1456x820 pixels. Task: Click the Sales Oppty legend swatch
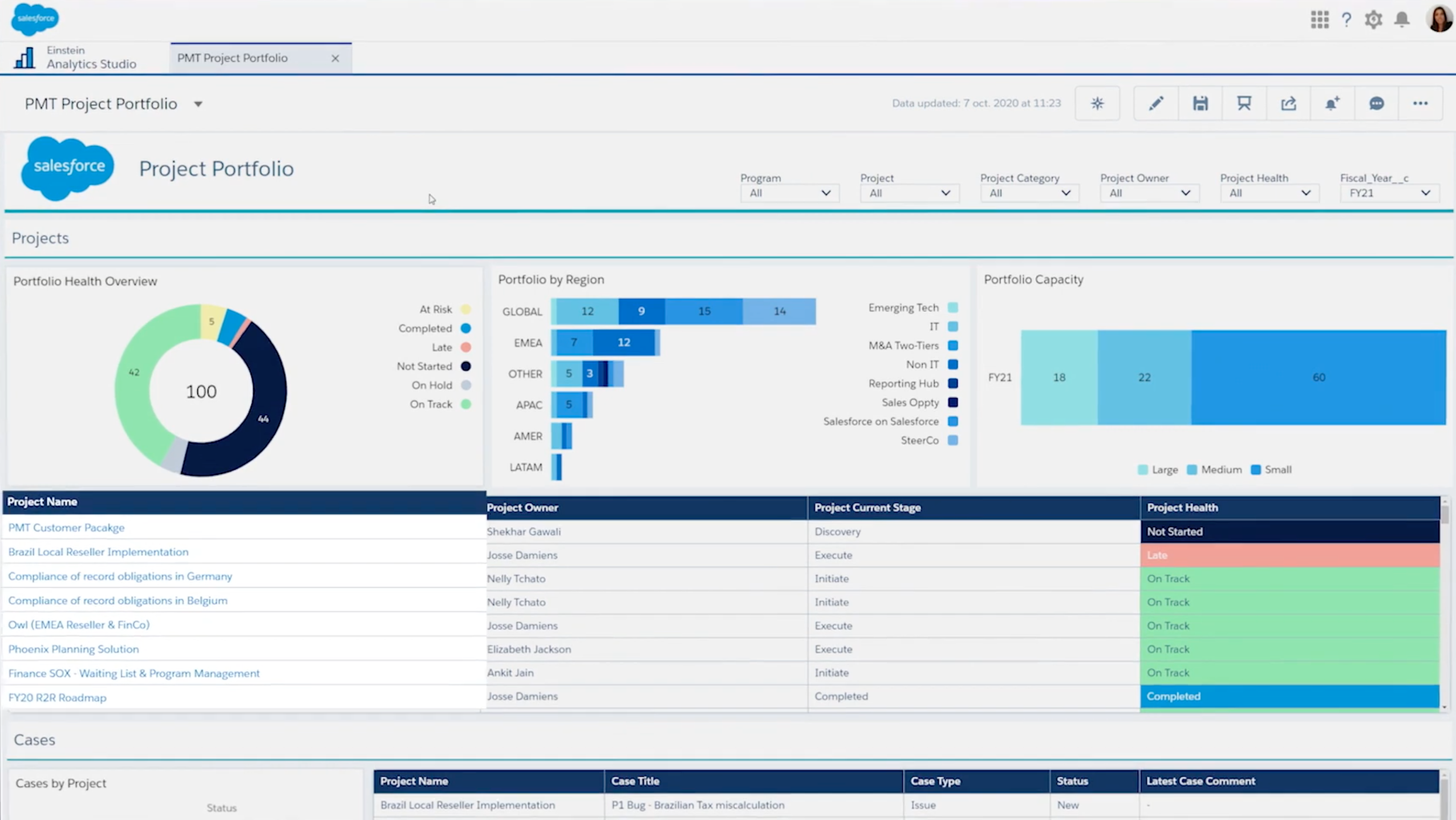click(953, 403)
